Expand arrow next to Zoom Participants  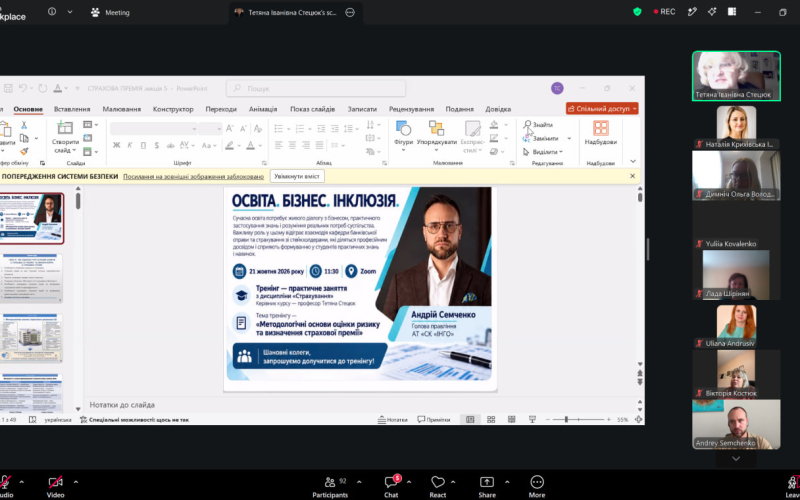click(359, 482)
